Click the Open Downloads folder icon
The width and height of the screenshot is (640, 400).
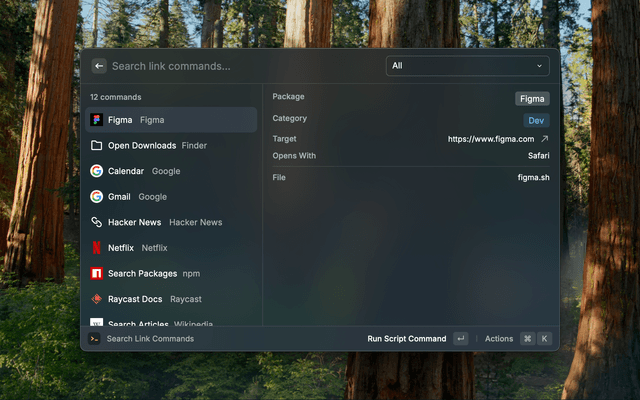pos(96,145)
